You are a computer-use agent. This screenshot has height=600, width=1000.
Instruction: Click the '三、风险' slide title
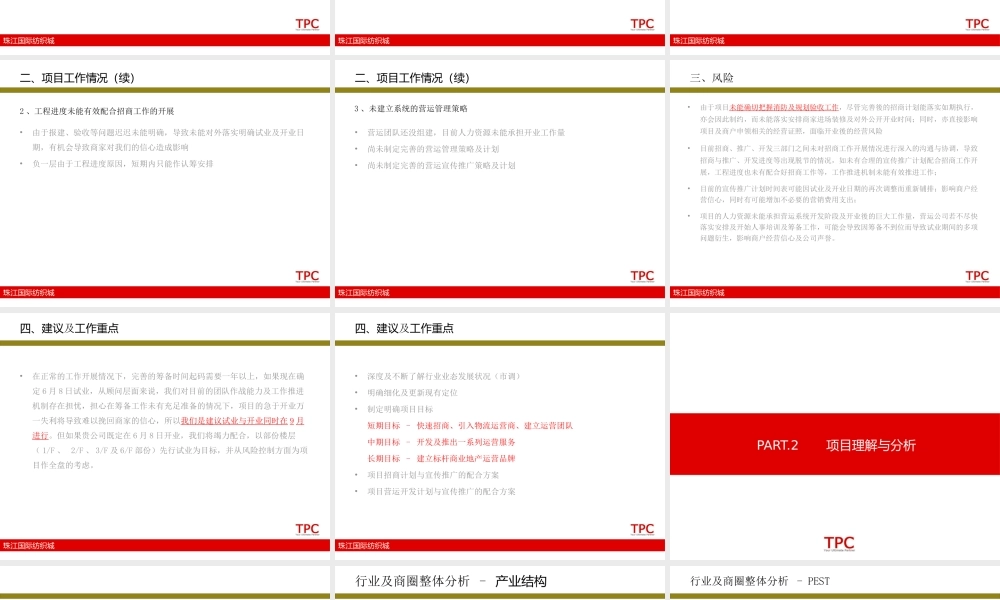(712, 78)
